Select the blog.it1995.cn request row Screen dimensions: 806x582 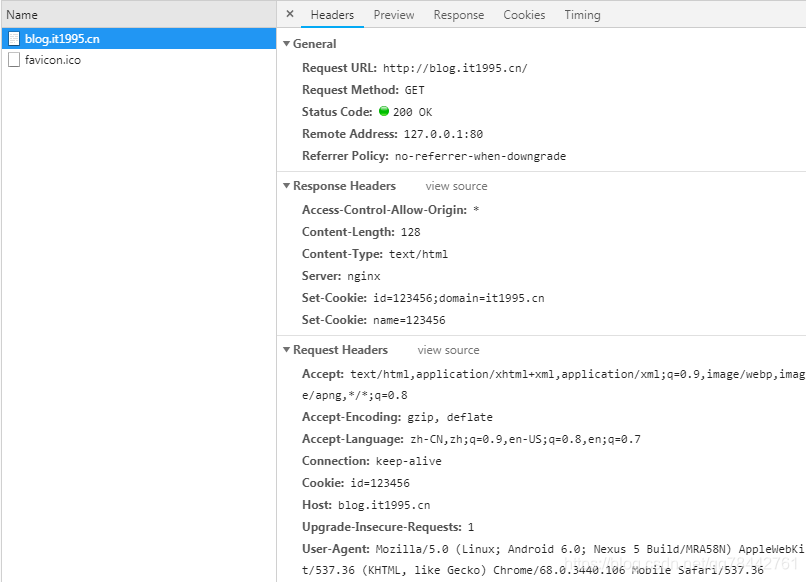[139, 39]
